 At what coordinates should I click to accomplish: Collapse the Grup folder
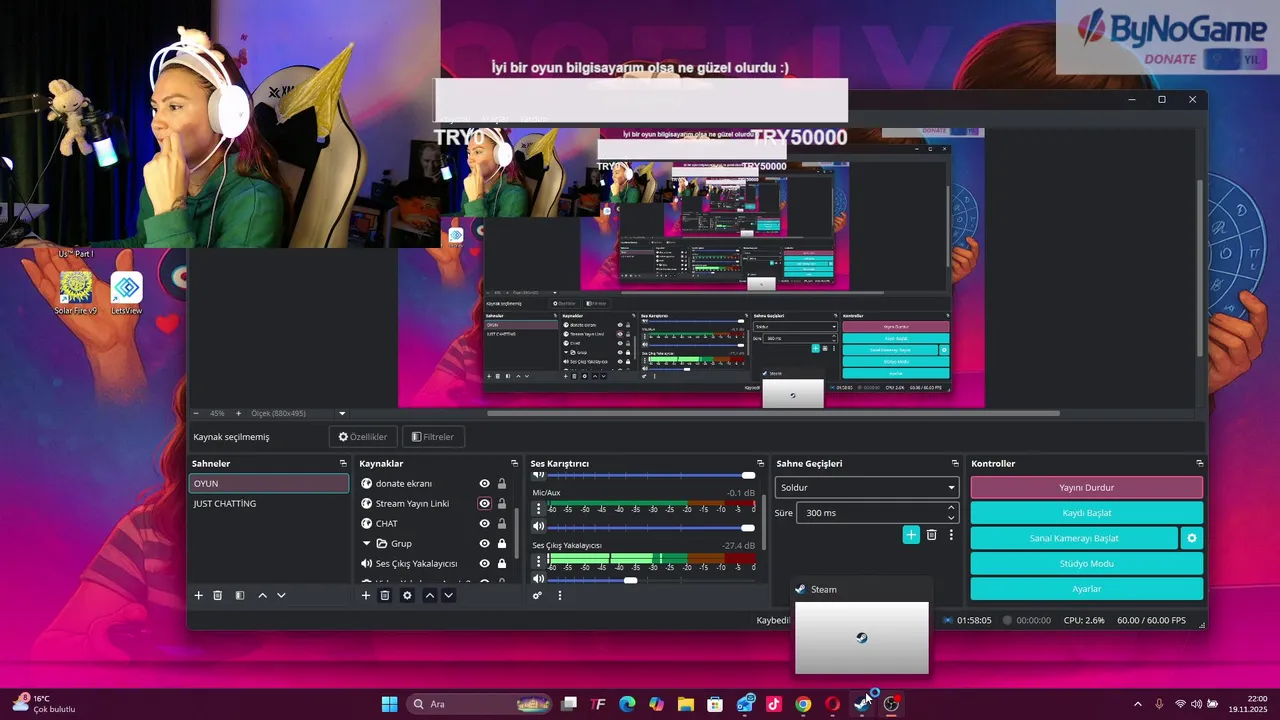coord(367,544)
